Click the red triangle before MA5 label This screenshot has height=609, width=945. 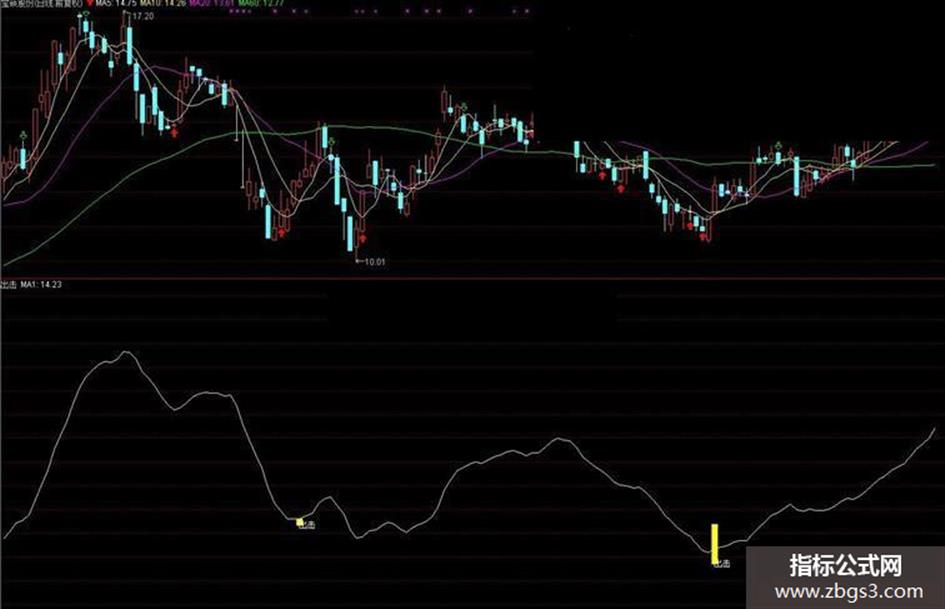point(90,3)
